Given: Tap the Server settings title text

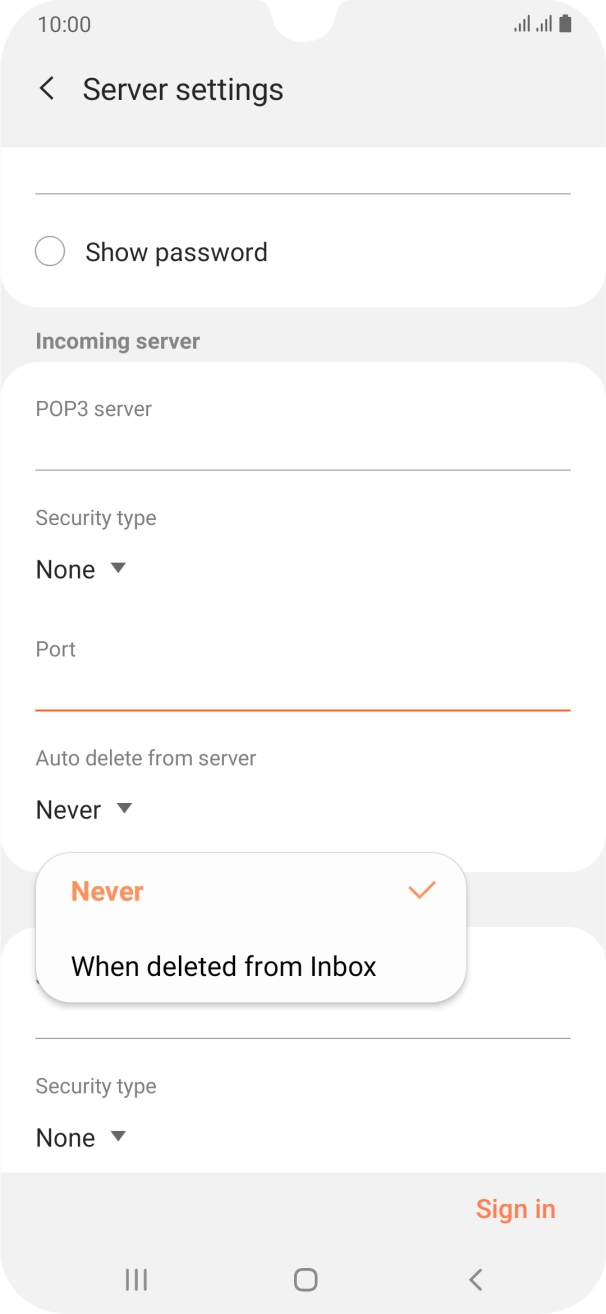Looking at the screenshot, I should pos(183,89).
